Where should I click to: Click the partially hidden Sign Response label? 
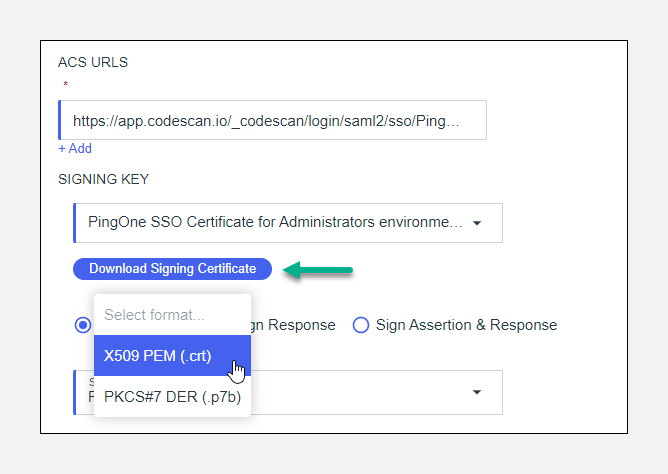pyautogui.click(x=293, y=325)
